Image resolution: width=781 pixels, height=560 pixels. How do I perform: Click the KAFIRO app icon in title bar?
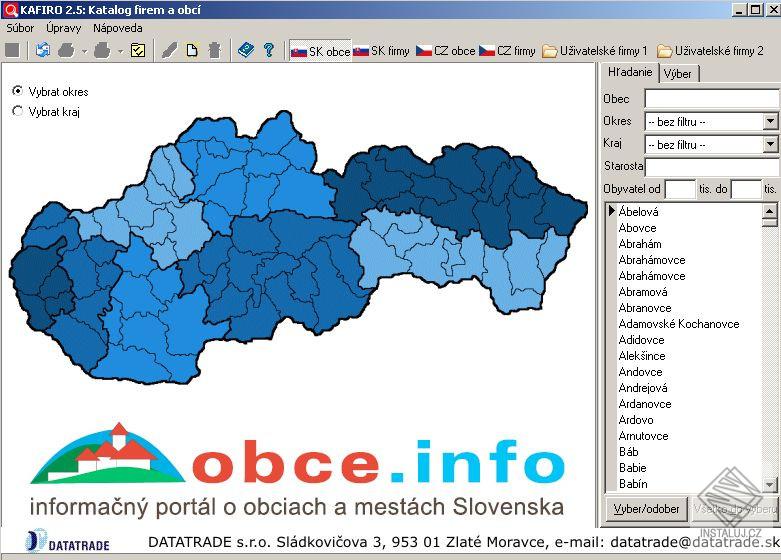(10, 9)
